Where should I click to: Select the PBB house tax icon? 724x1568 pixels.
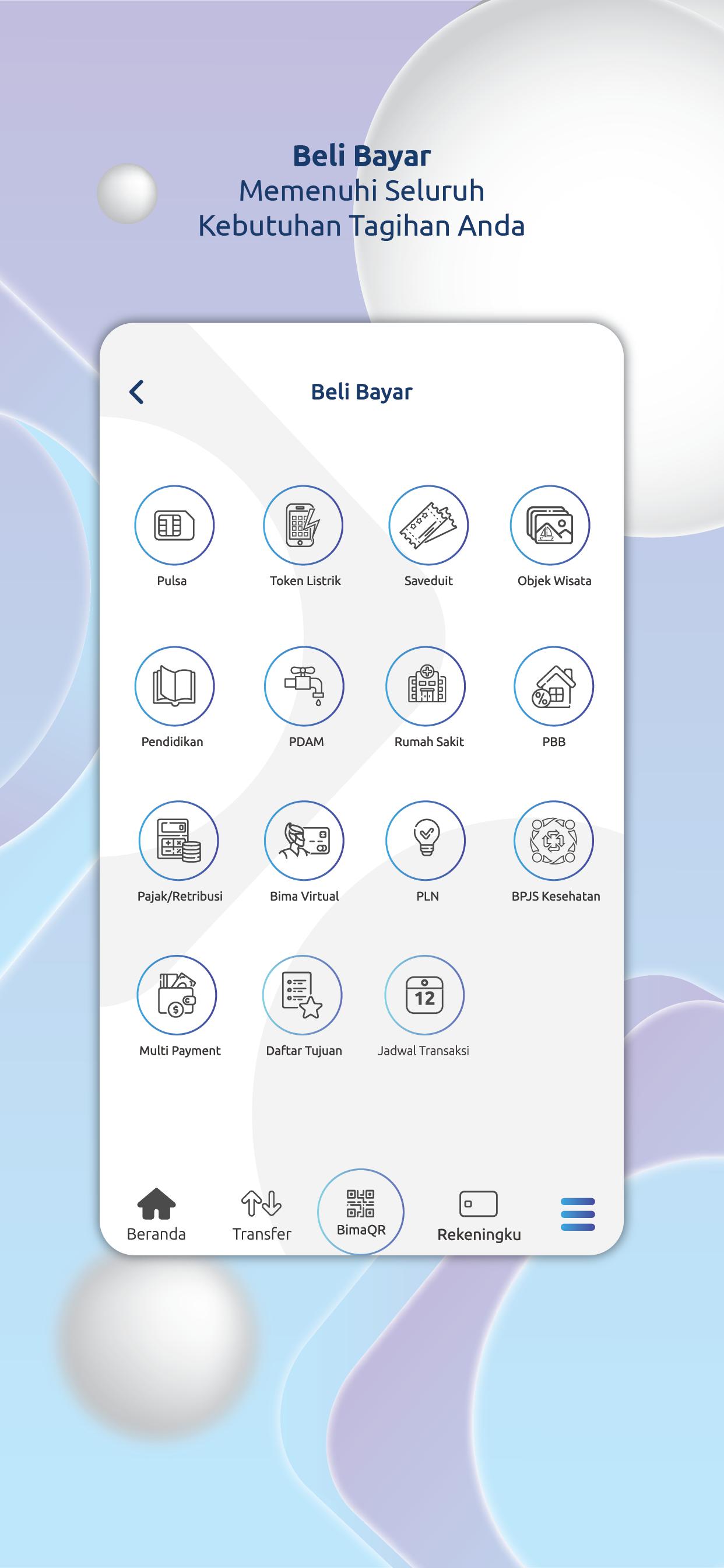pyautogui.click(x=554, y=686)
